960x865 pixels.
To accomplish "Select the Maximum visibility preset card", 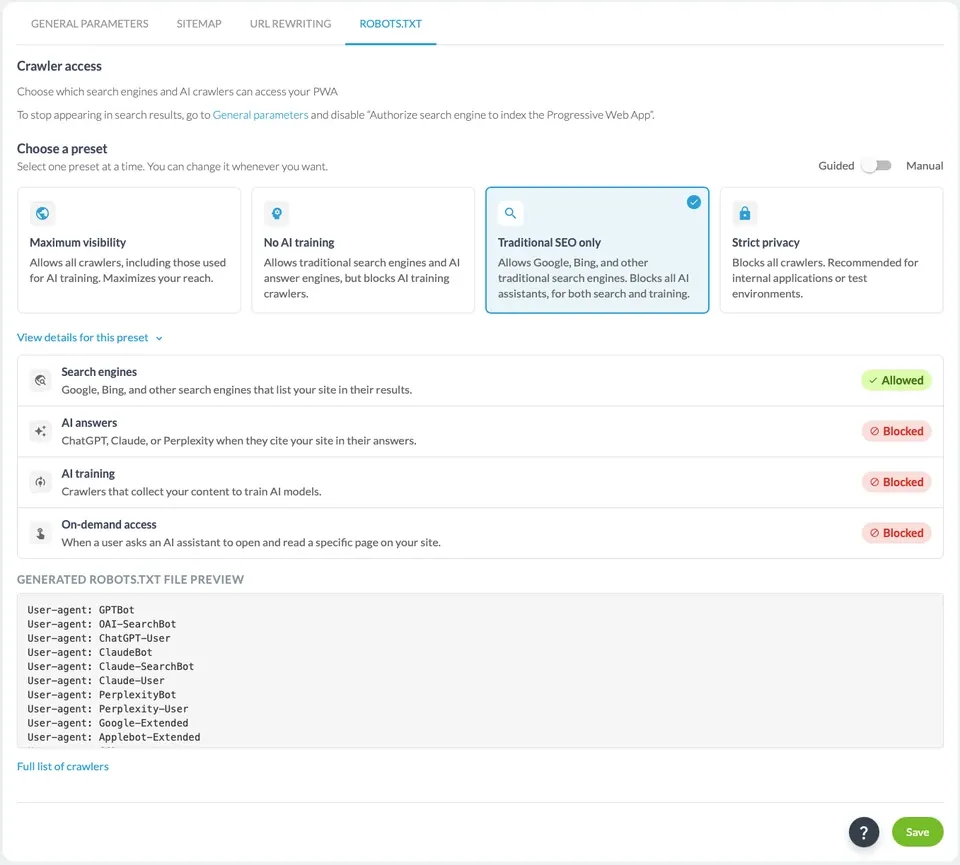I will coord(129,250).
